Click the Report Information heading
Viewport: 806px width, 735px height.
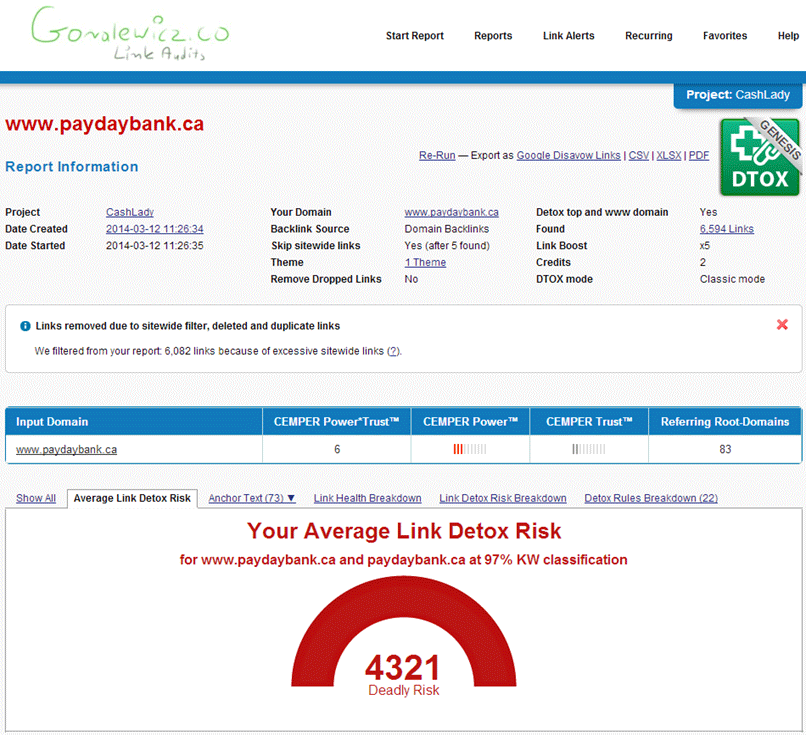point(71,167)
